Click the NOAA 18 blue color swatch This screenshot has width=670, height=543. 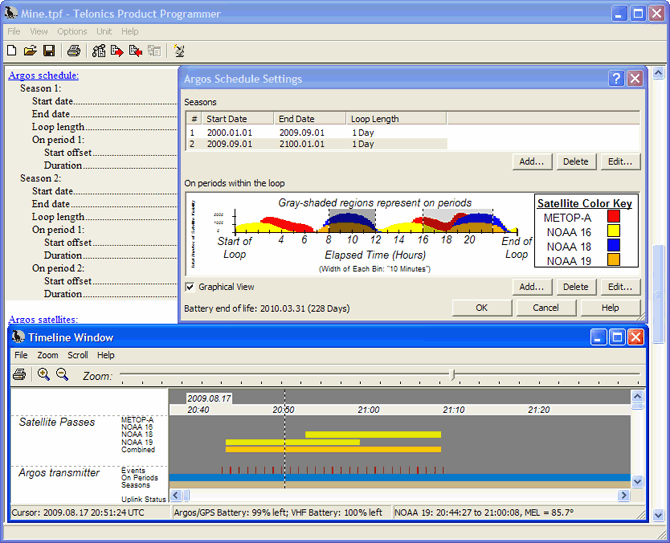(x=613, y=245)
